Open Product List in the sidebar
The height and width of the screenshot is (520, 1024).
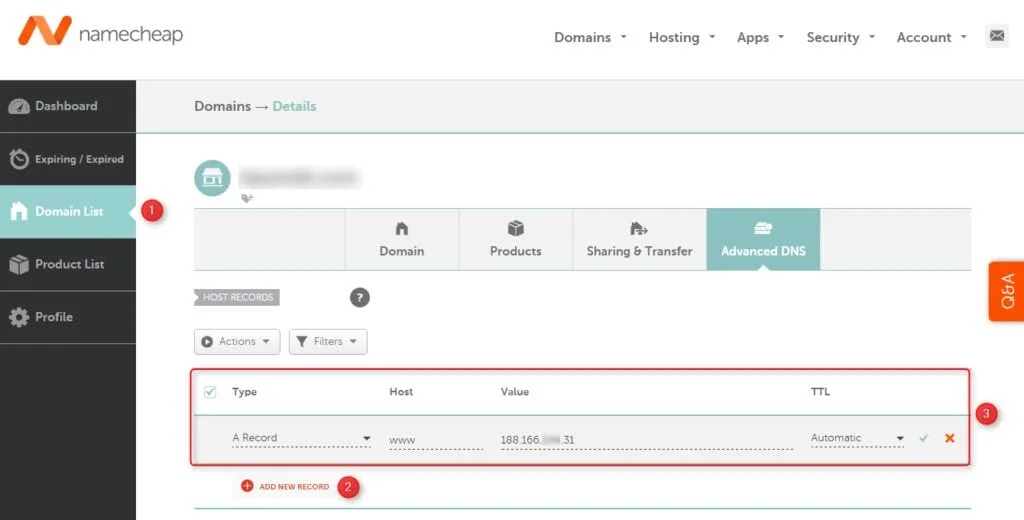[68, 265]
